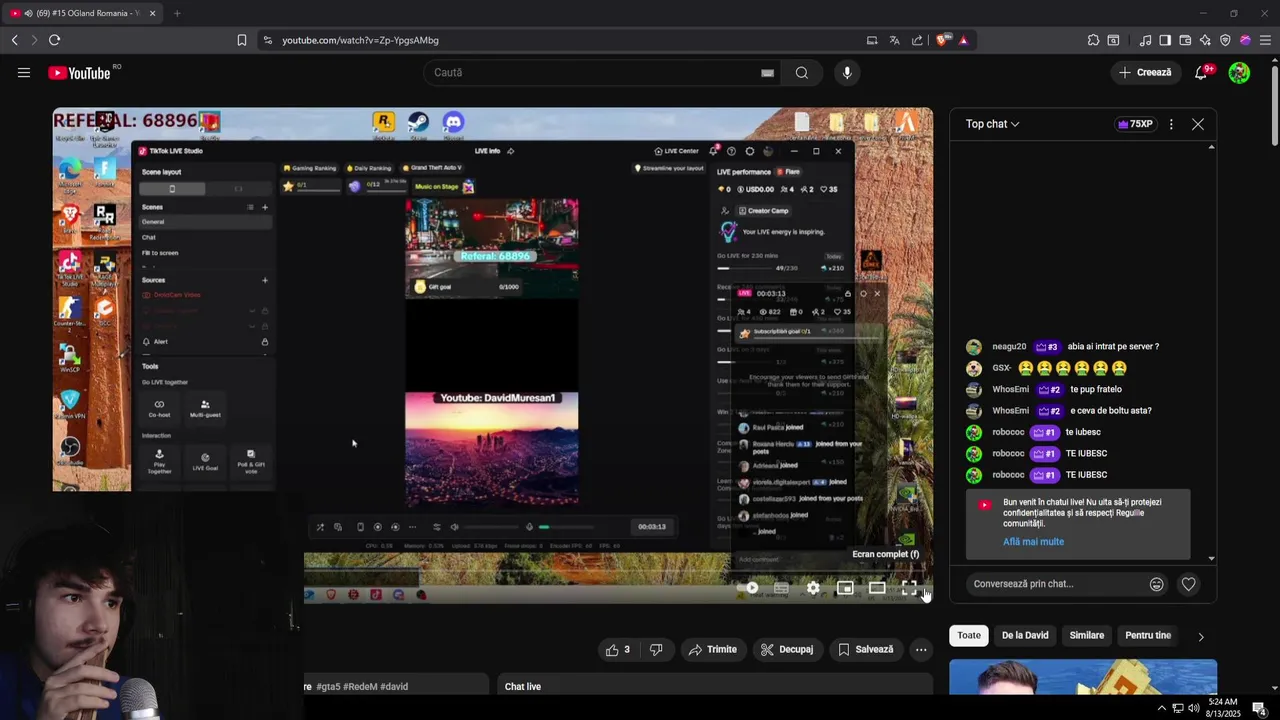Open the YouTube guide hamburger menu
The width and height of the screenshot is (1280, 720).
(23, 72)
